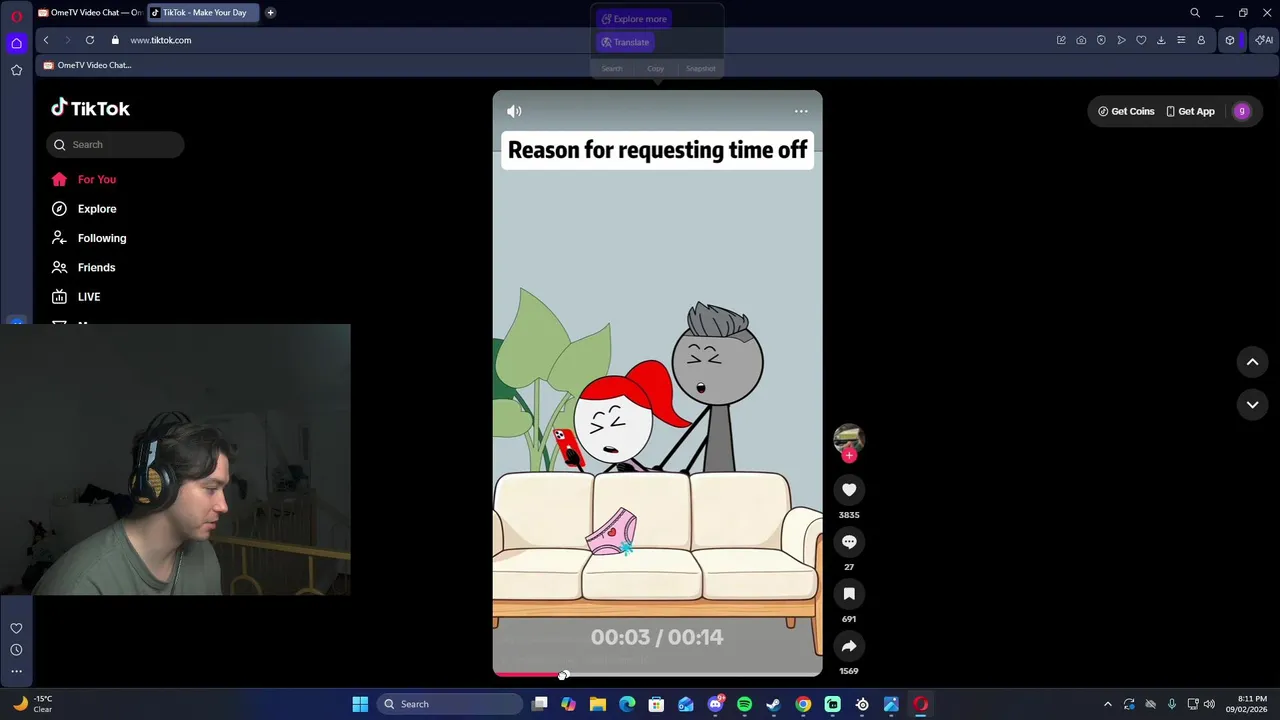Follow the creator with the red plus badge
The width and height of the screenshot is (1280, 720).
pos(849,455)
